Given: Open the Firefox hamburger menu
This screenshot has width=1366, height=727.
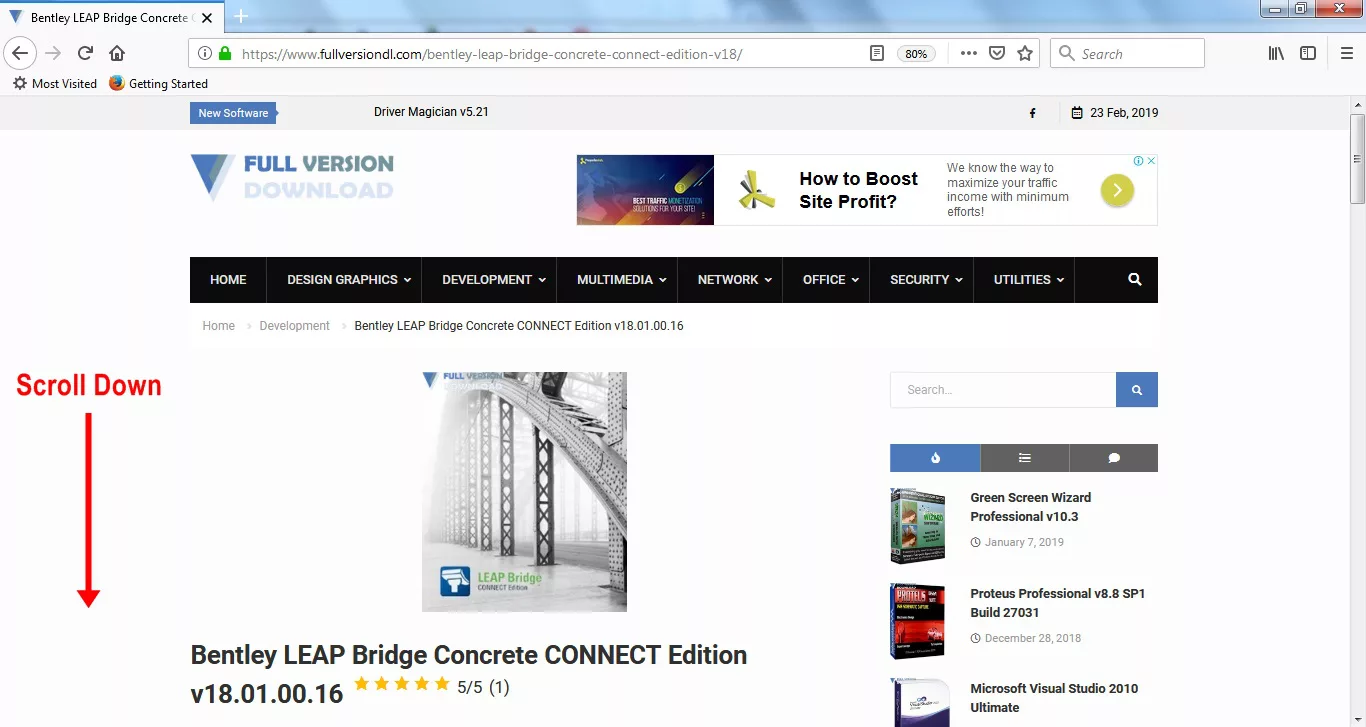Looking at the screenshot, I should (x=1347, y=54).
